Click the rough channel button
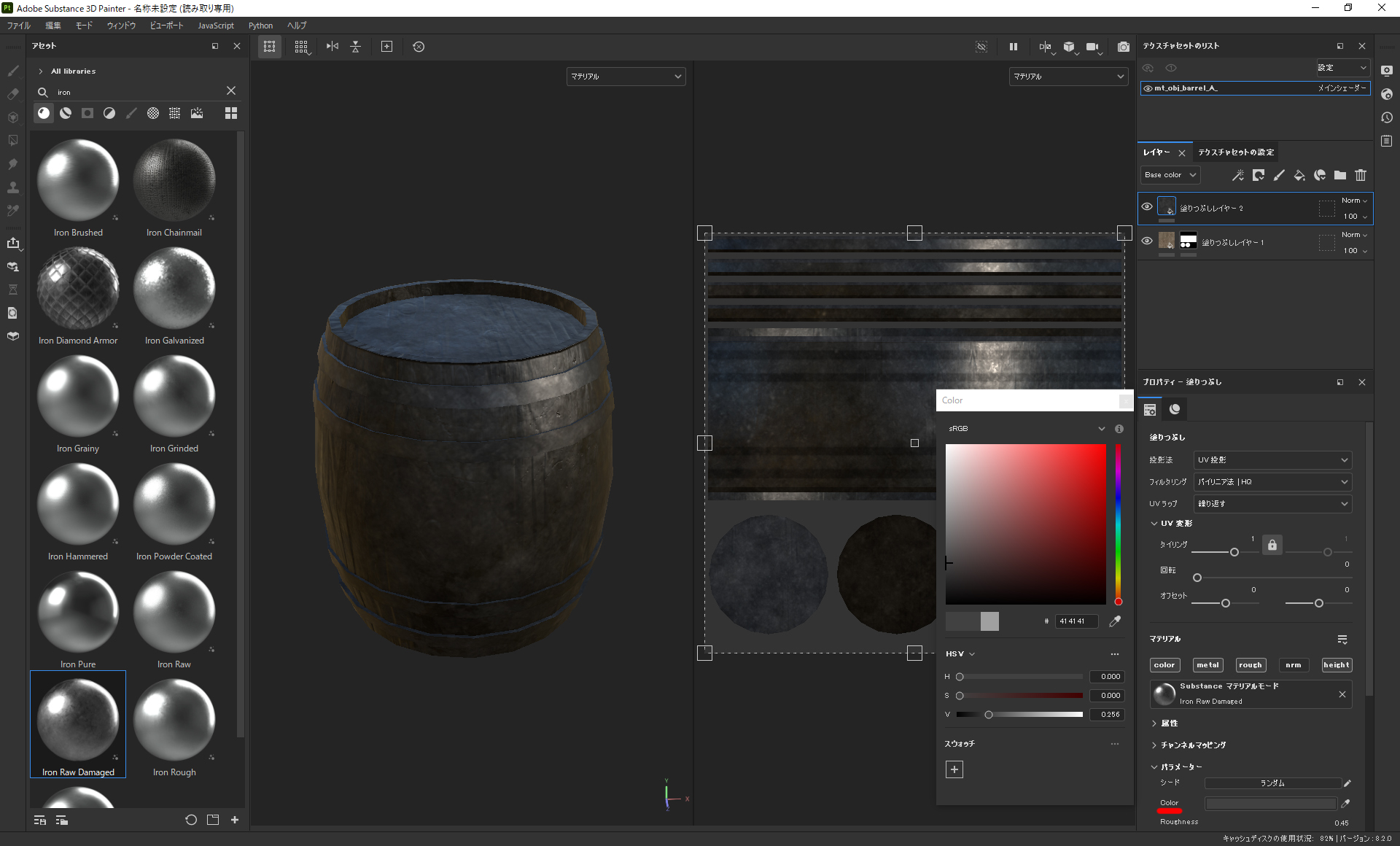The height and width of the screenshot is (846, 1400). tap(1250, 664)
